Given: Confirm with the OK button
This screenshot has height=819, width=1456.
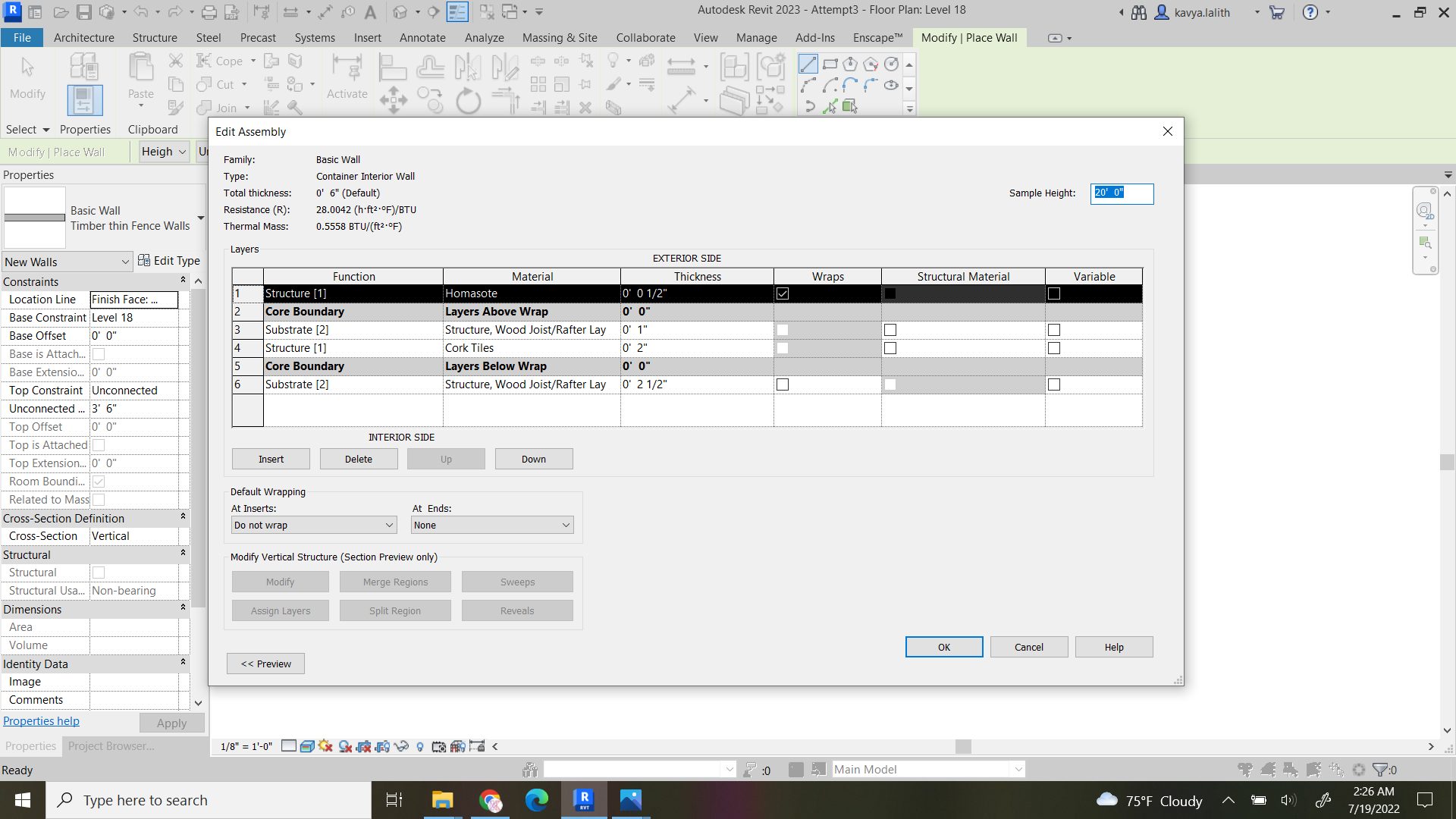Looking at the screenshot, I should click(944, 647).
